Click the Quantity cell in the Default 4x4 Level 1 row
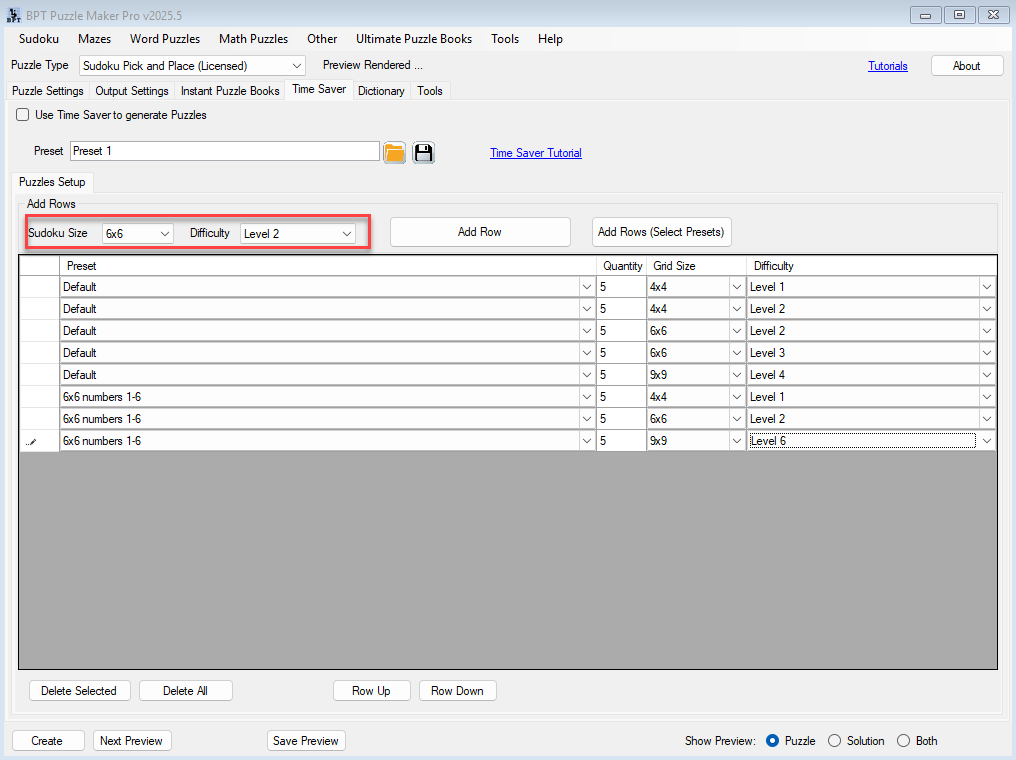This screenshot has height=760, width=1016. point(621,287)
